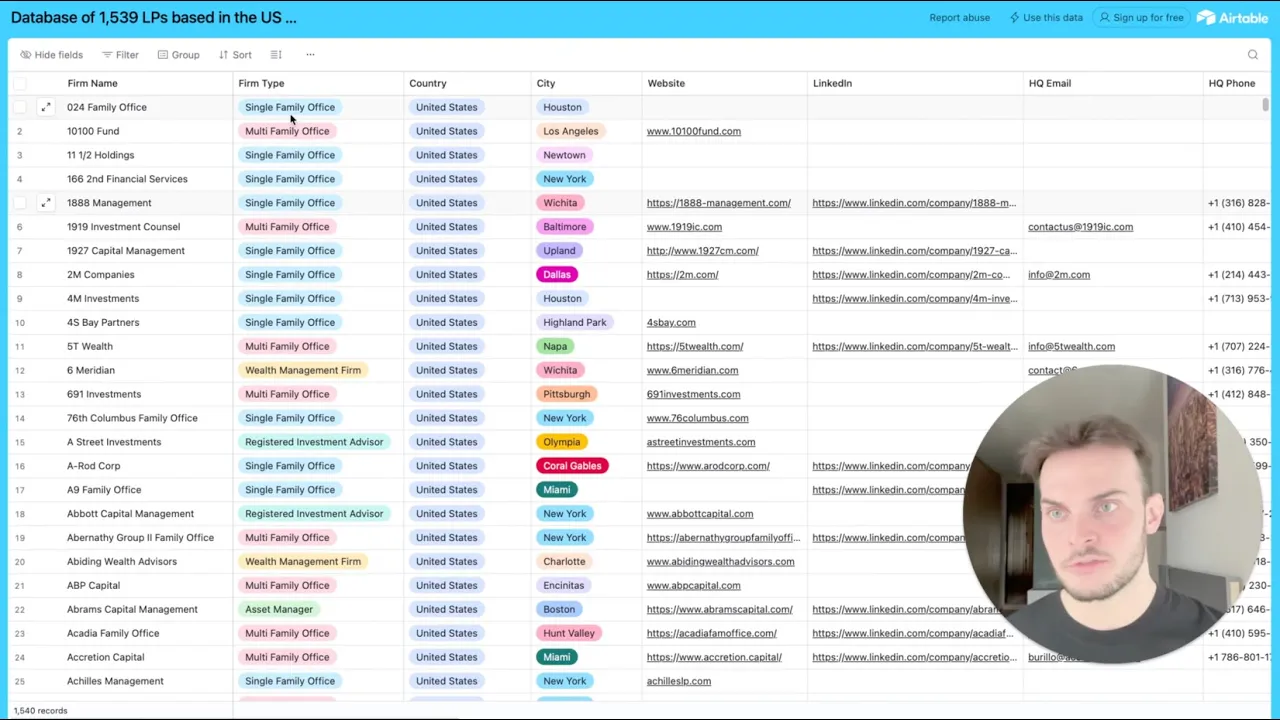Click the Firm Name column header

[92, 83]
